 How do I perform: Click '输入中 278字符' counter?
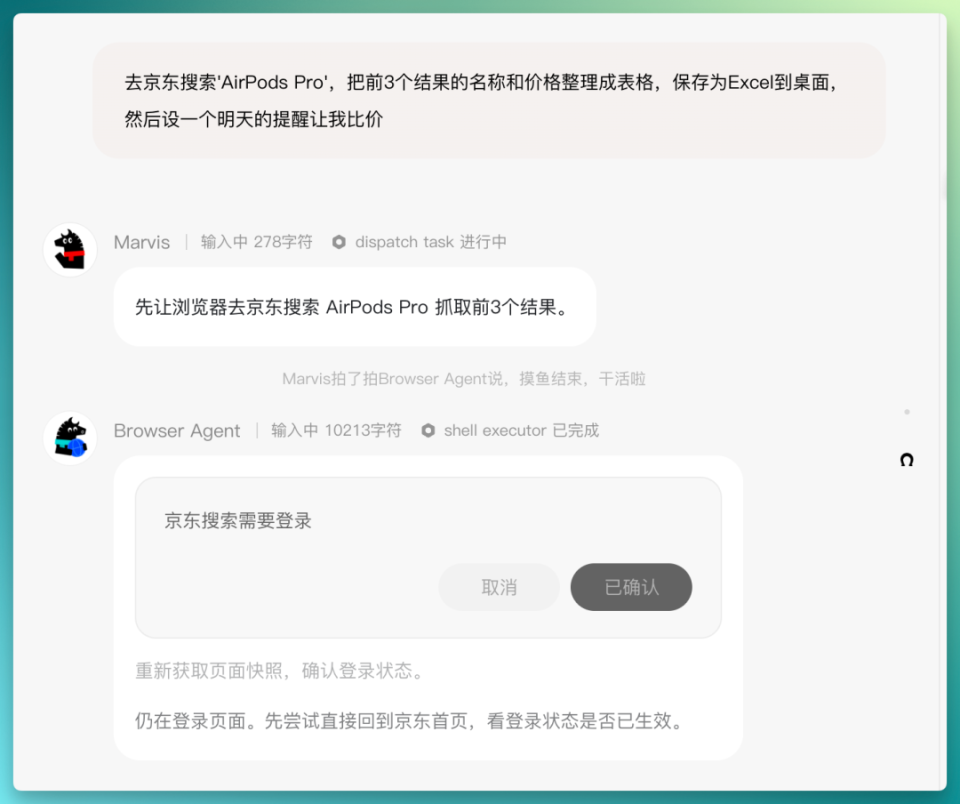[x=257, y=242]
